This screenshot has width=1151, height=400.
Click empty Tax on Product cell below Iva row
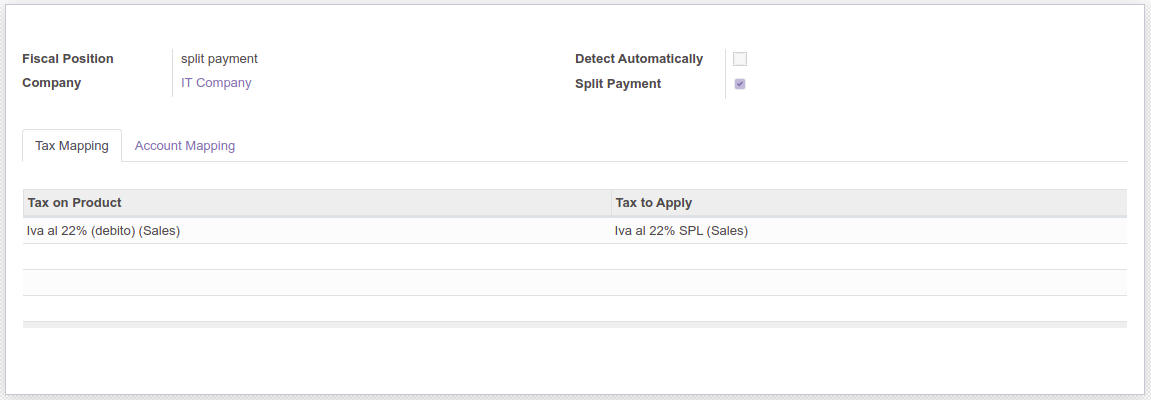pyautogui.click(x=316, y=257)
